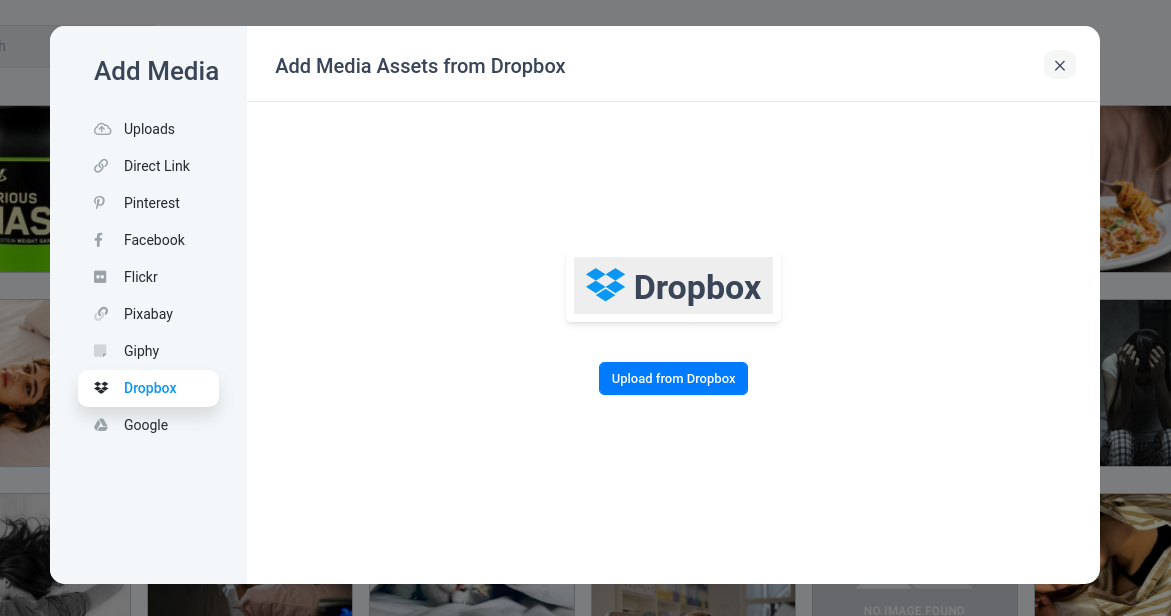Click the large Dropbox logo banner
Image resolution: width=1171 pixels, height=616 pixels.
point(674,287)
